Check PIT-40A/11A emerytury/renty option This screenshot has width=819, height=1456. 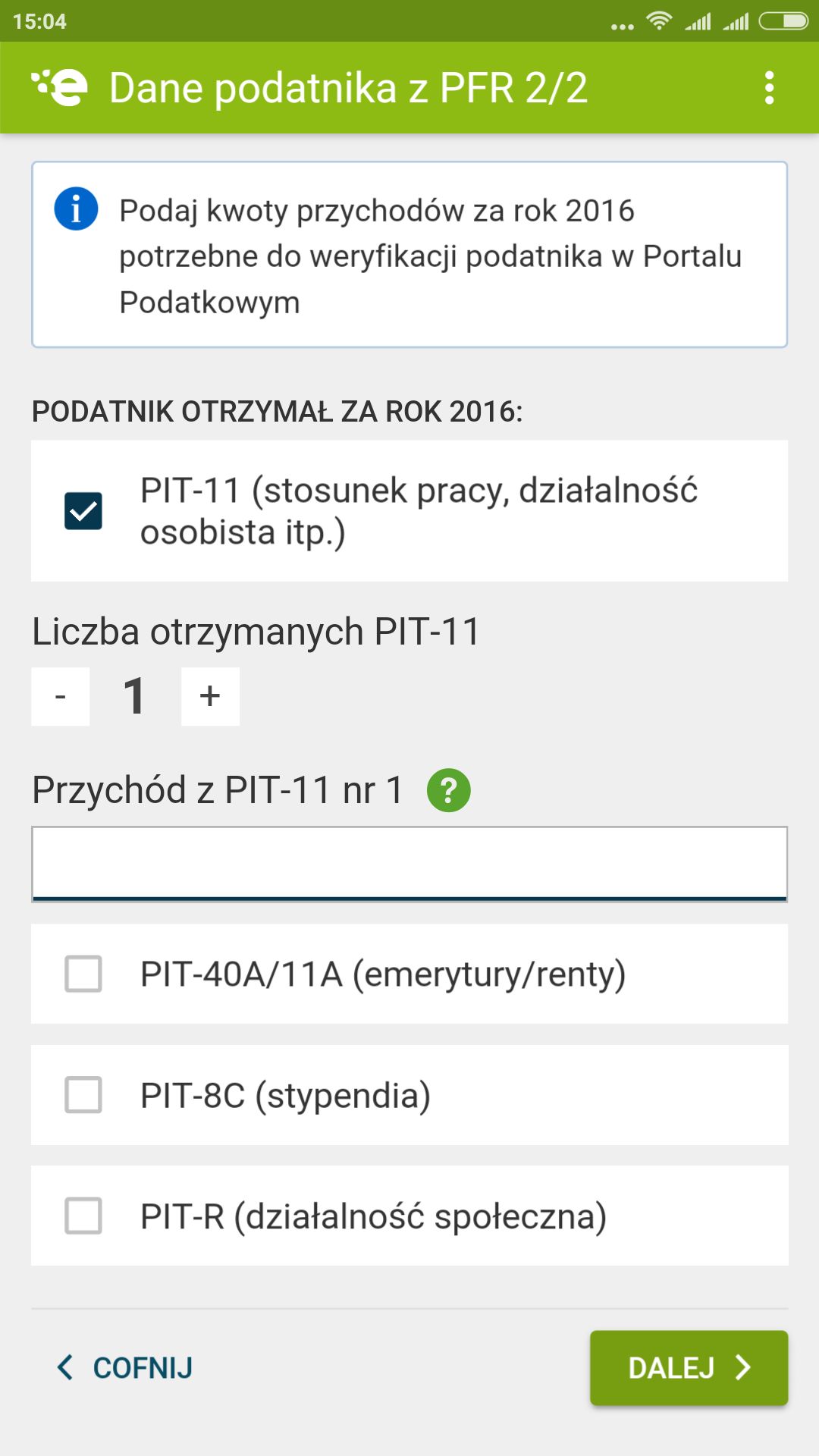point(83,974)
